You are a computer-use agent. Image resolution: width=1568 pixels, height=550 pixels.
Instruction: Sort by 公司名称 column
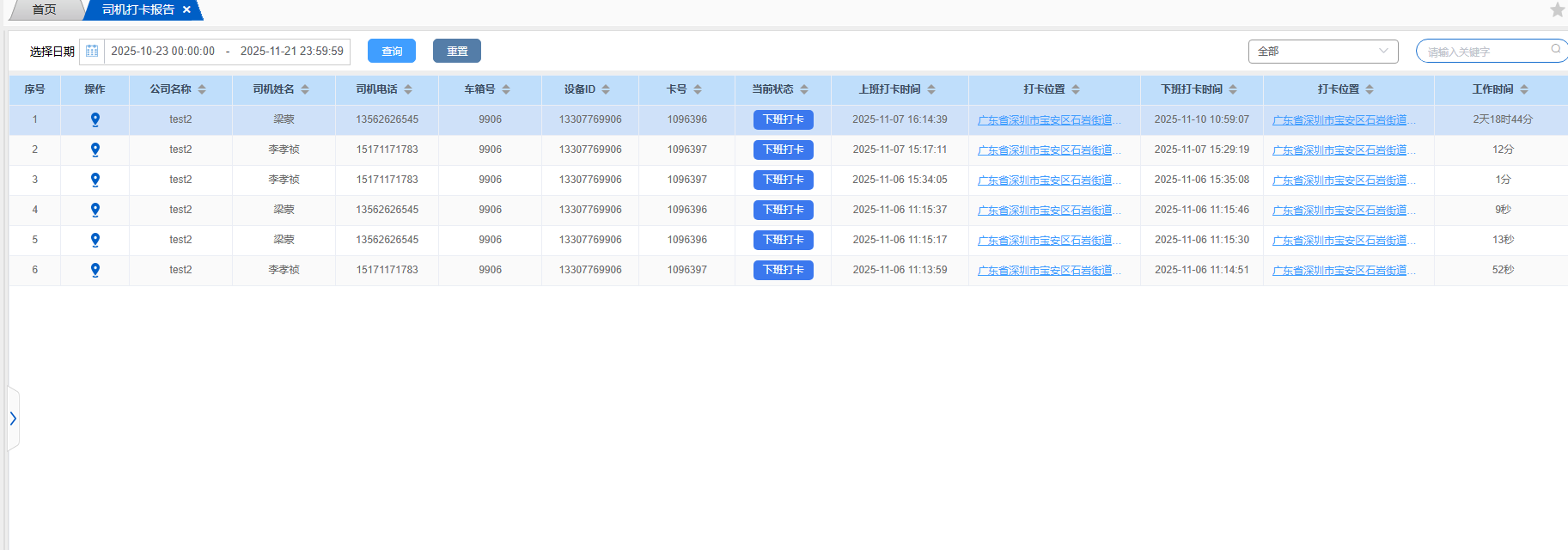point(202,89)
